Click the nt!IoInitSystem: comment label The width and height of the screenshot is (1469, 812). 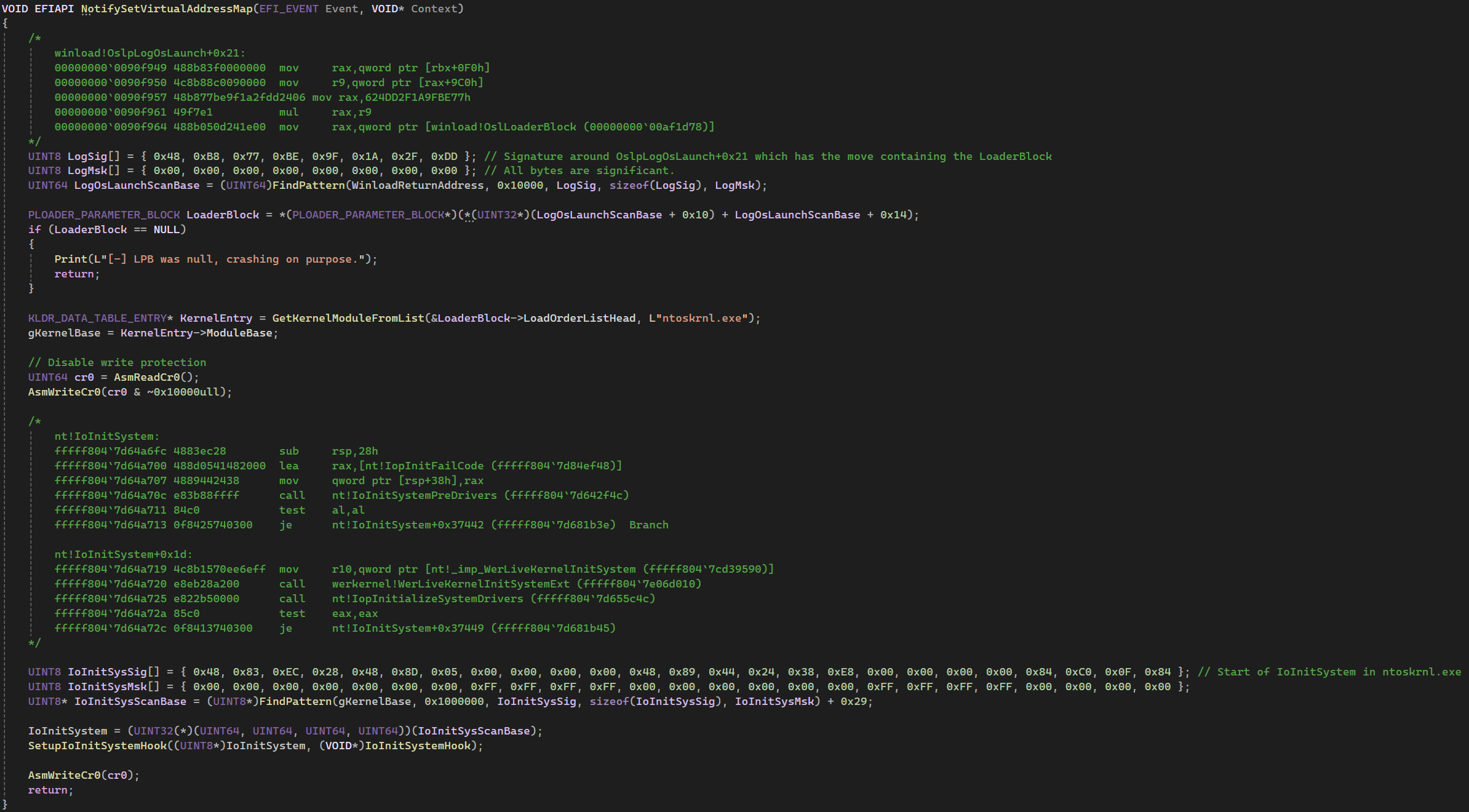107,436
